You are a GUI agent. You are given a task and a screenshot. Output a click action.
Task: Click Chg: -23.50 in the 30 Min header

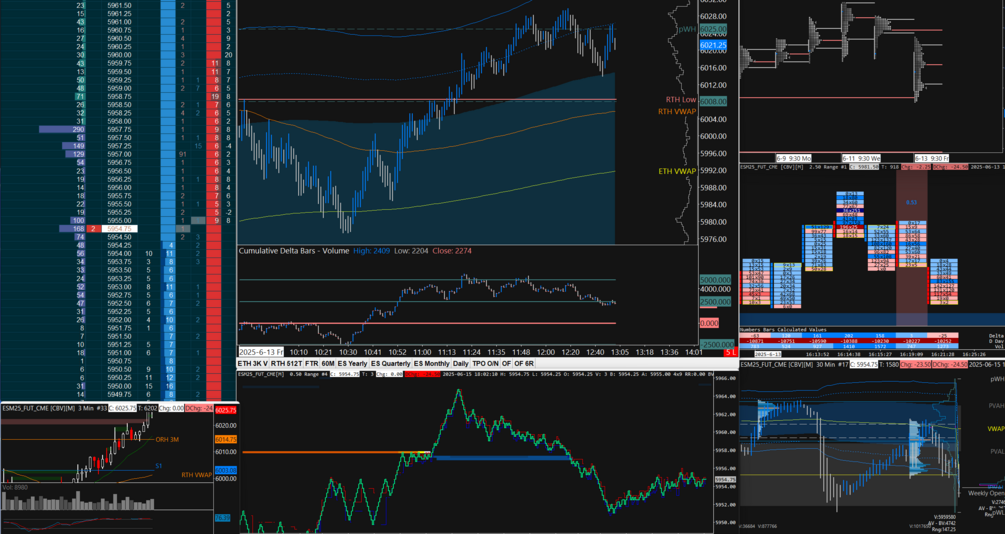(915, 364)
